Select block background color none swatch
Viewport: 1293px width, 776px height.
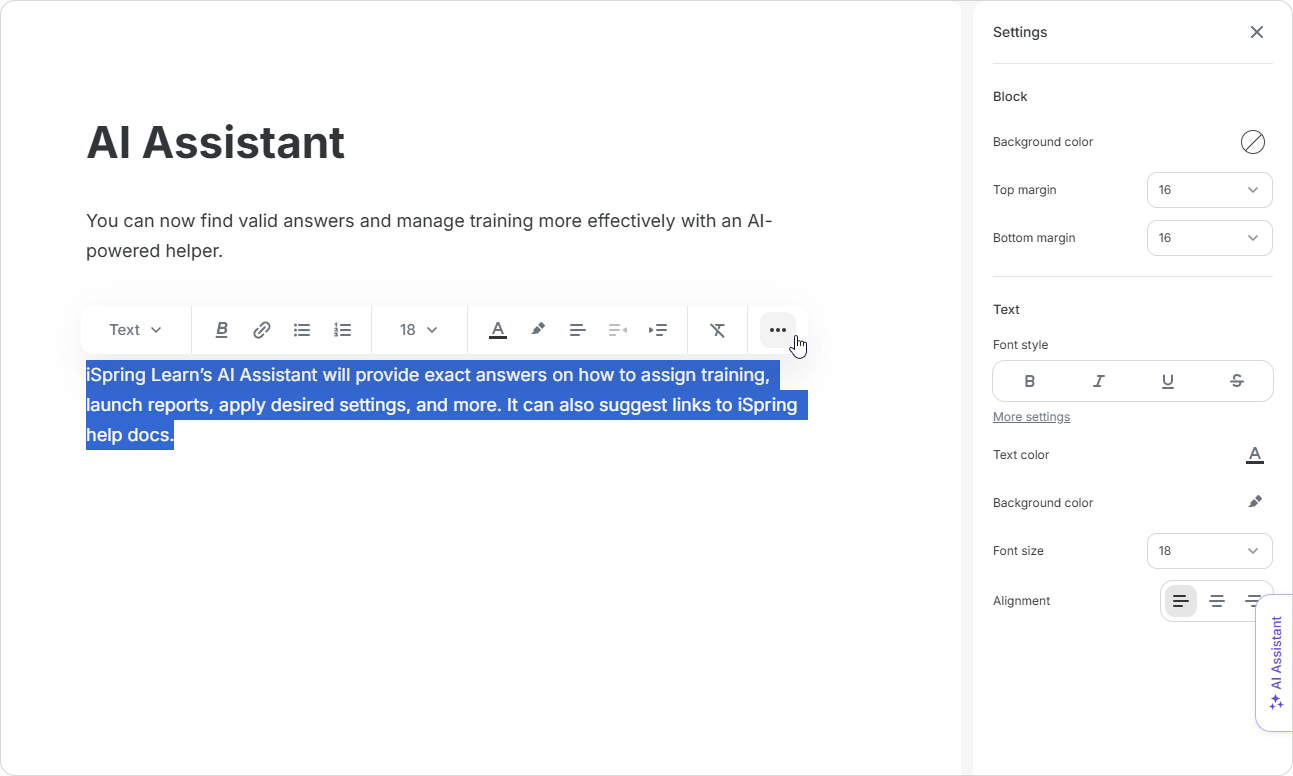coord(1253,142)
